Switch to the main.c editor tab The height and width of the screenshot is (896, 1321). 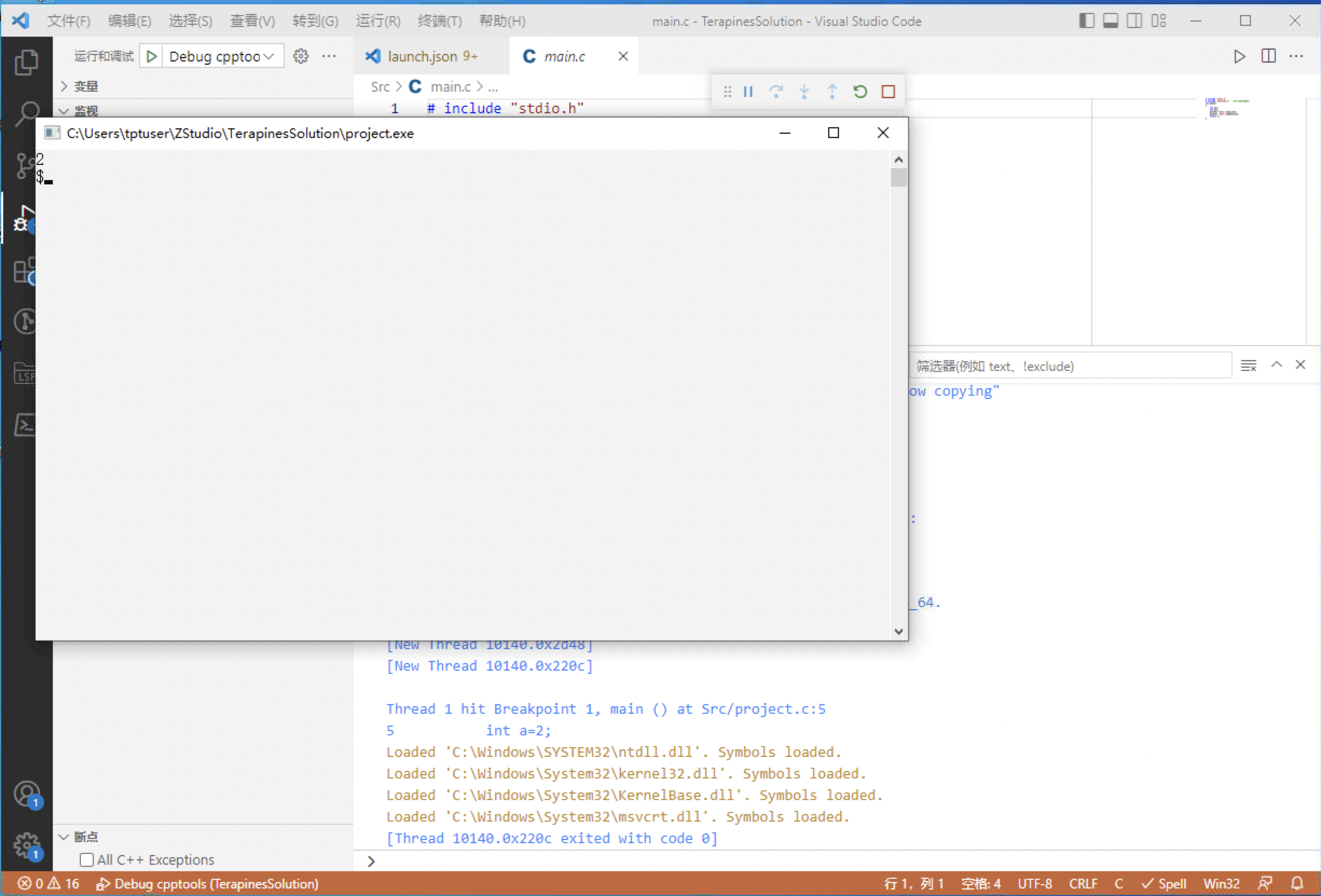tap(565, 56)
